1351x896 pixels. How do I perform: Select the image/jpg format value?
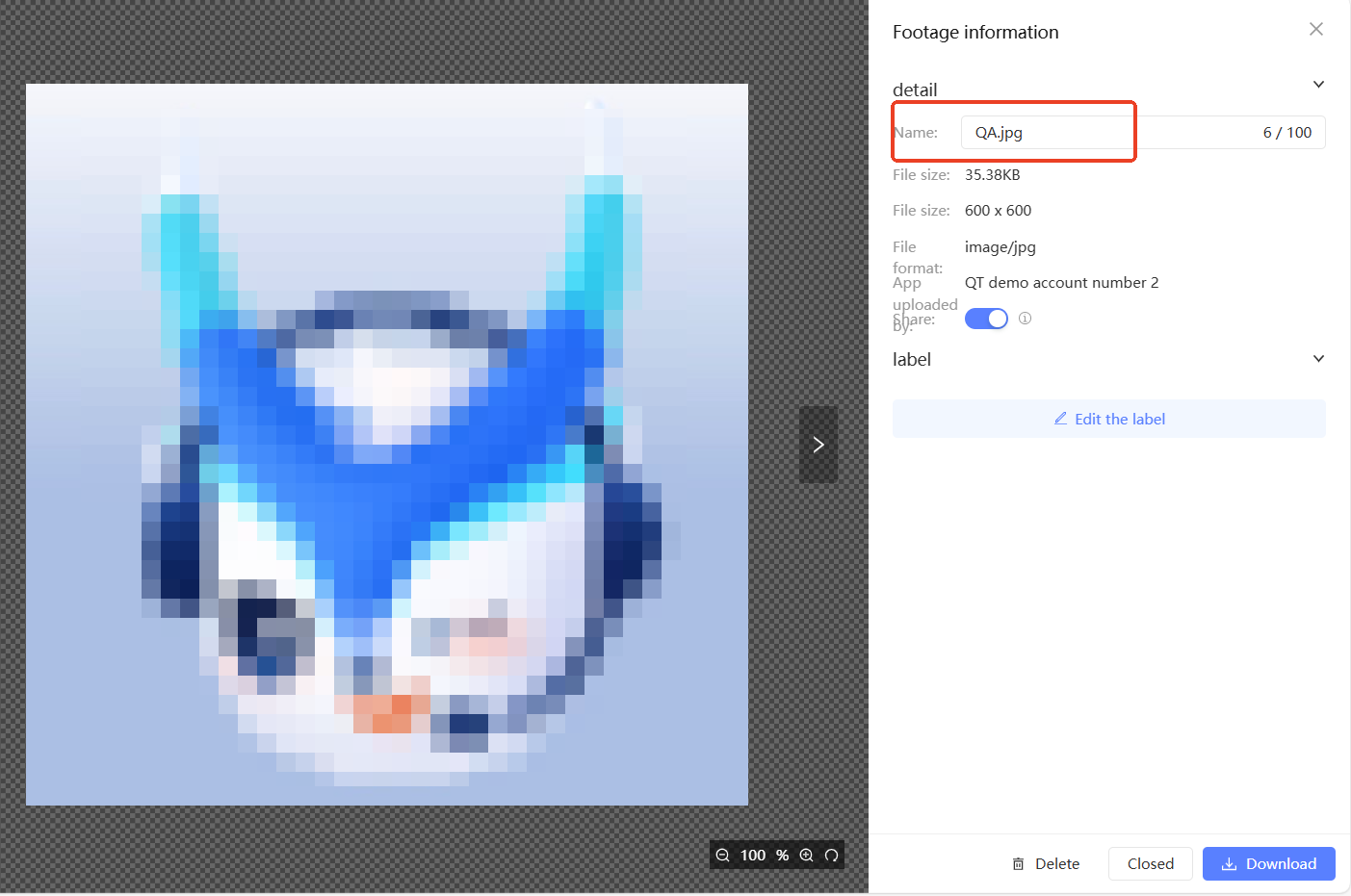[1000, 247]
